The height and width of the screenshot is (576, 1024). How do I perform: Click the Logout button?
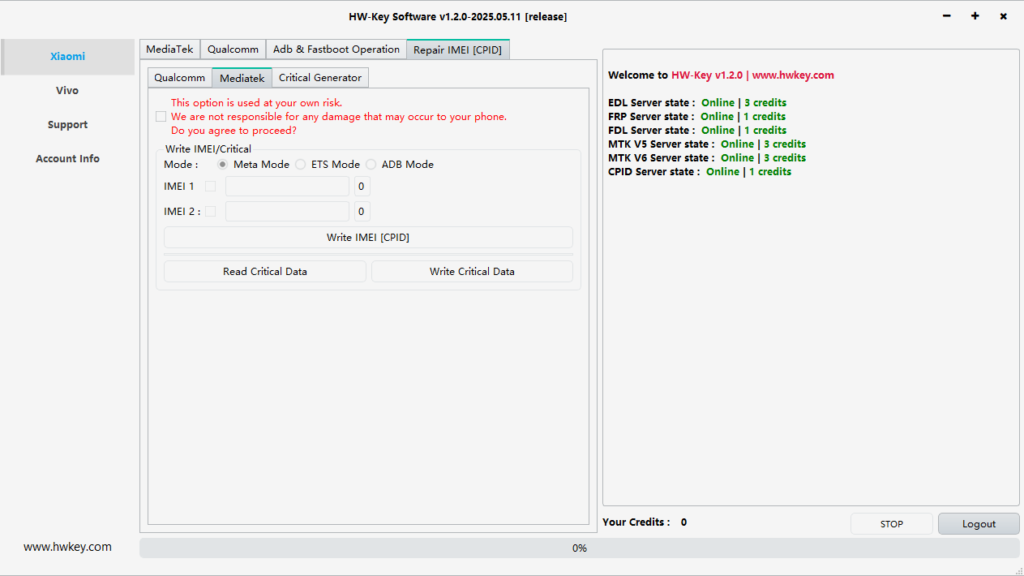coord(978,523)
